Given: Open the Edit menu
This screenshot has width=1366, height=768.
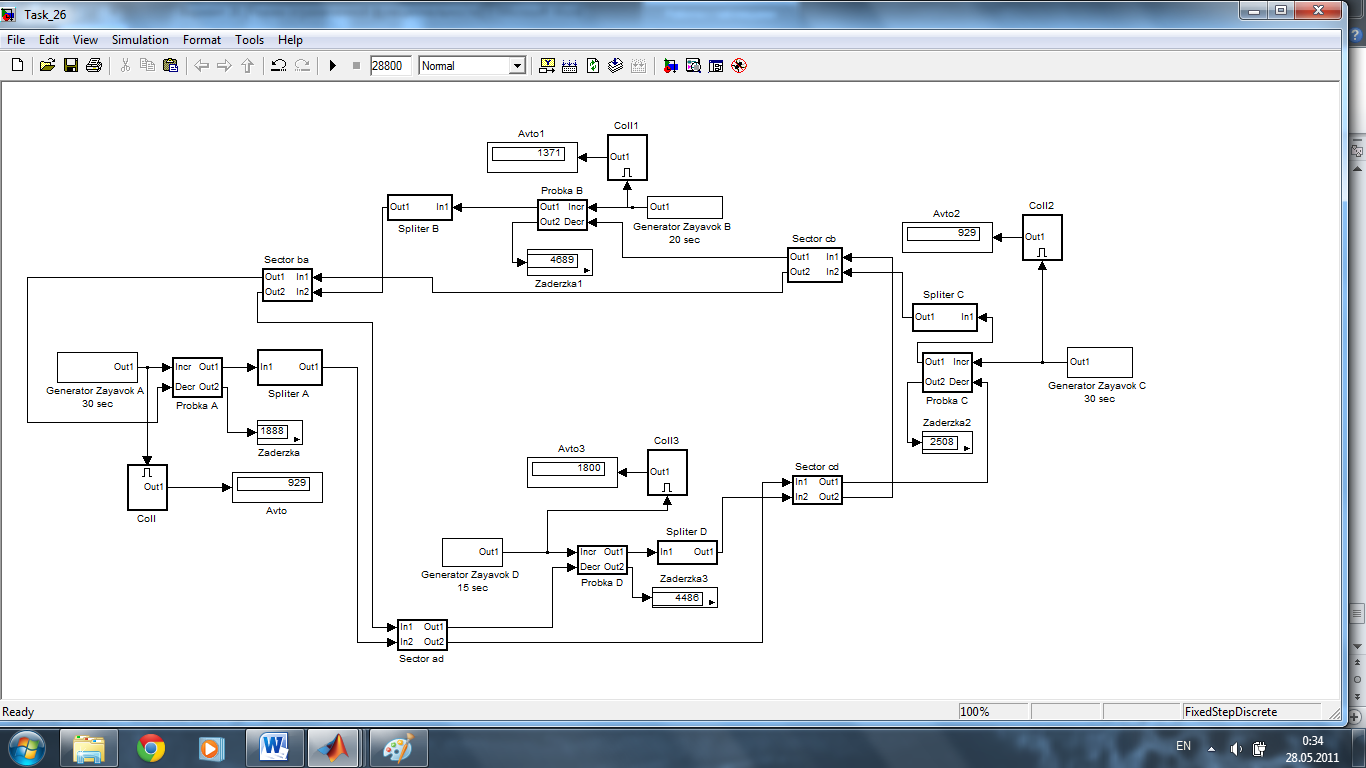Looking at the screenshot, I should (49, 40).
